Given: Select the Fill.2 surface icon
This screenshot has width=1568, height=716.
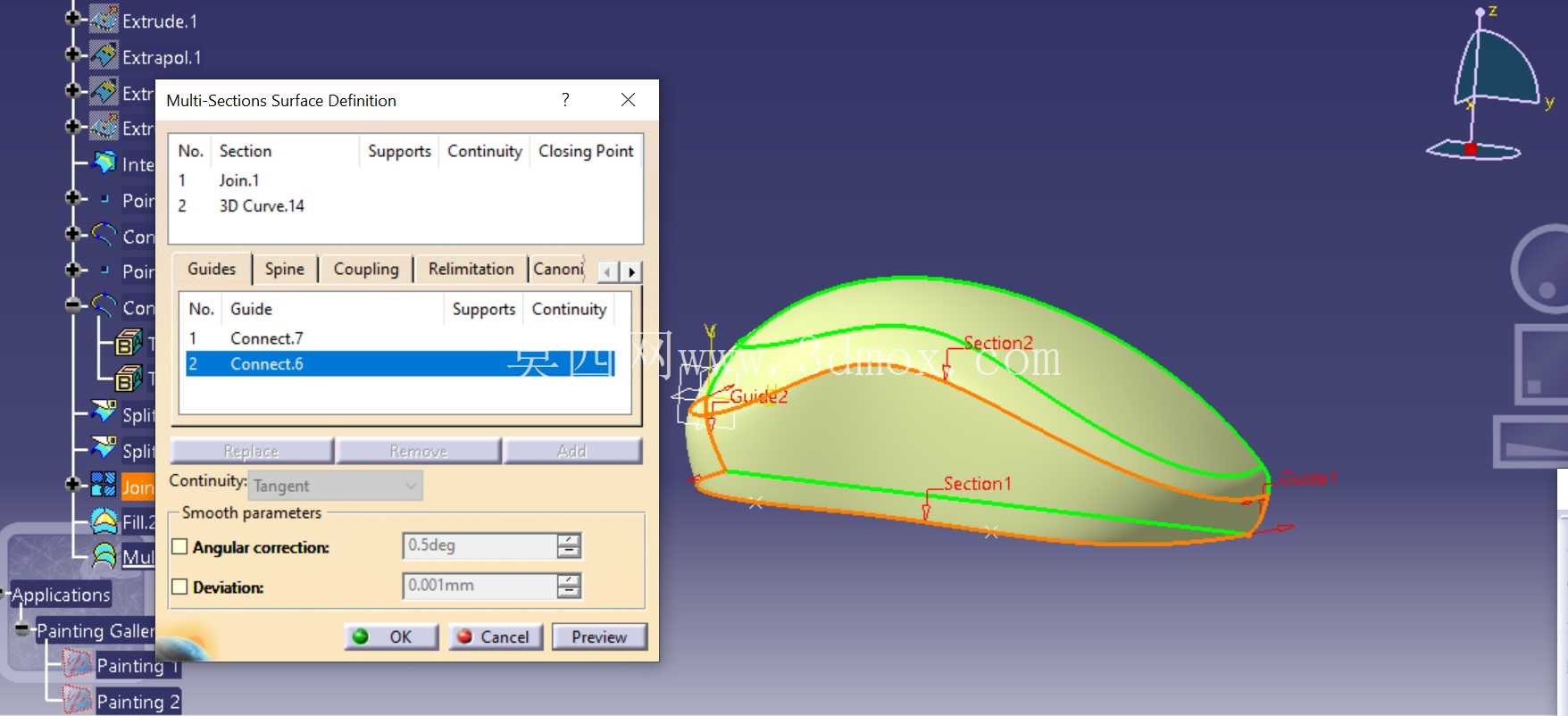Looking at the screenshot, I should tap(104, 520).
